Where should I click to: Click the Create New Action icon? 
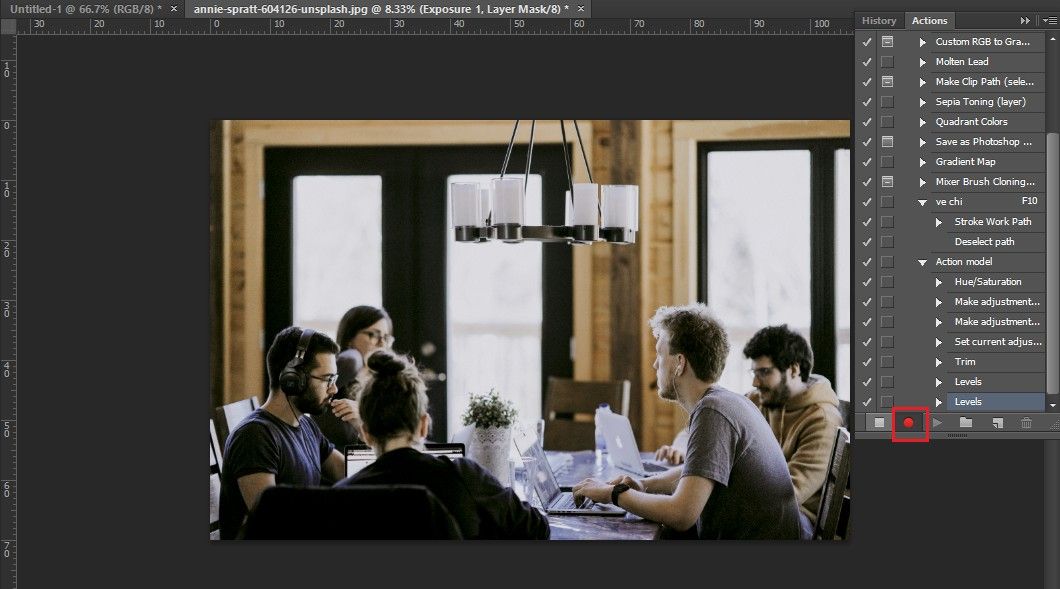[996, 423]
